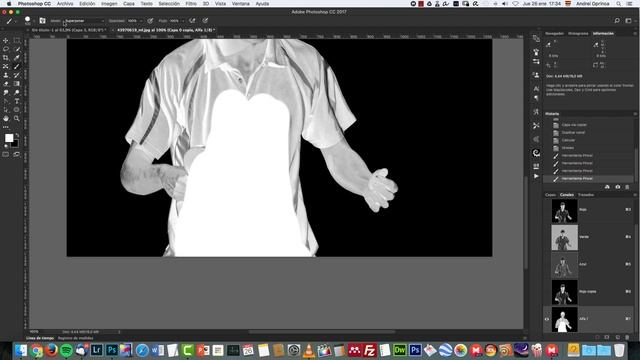Create new document from current state
This screenshot has height=360, width=640.
(x=607, y=187)
